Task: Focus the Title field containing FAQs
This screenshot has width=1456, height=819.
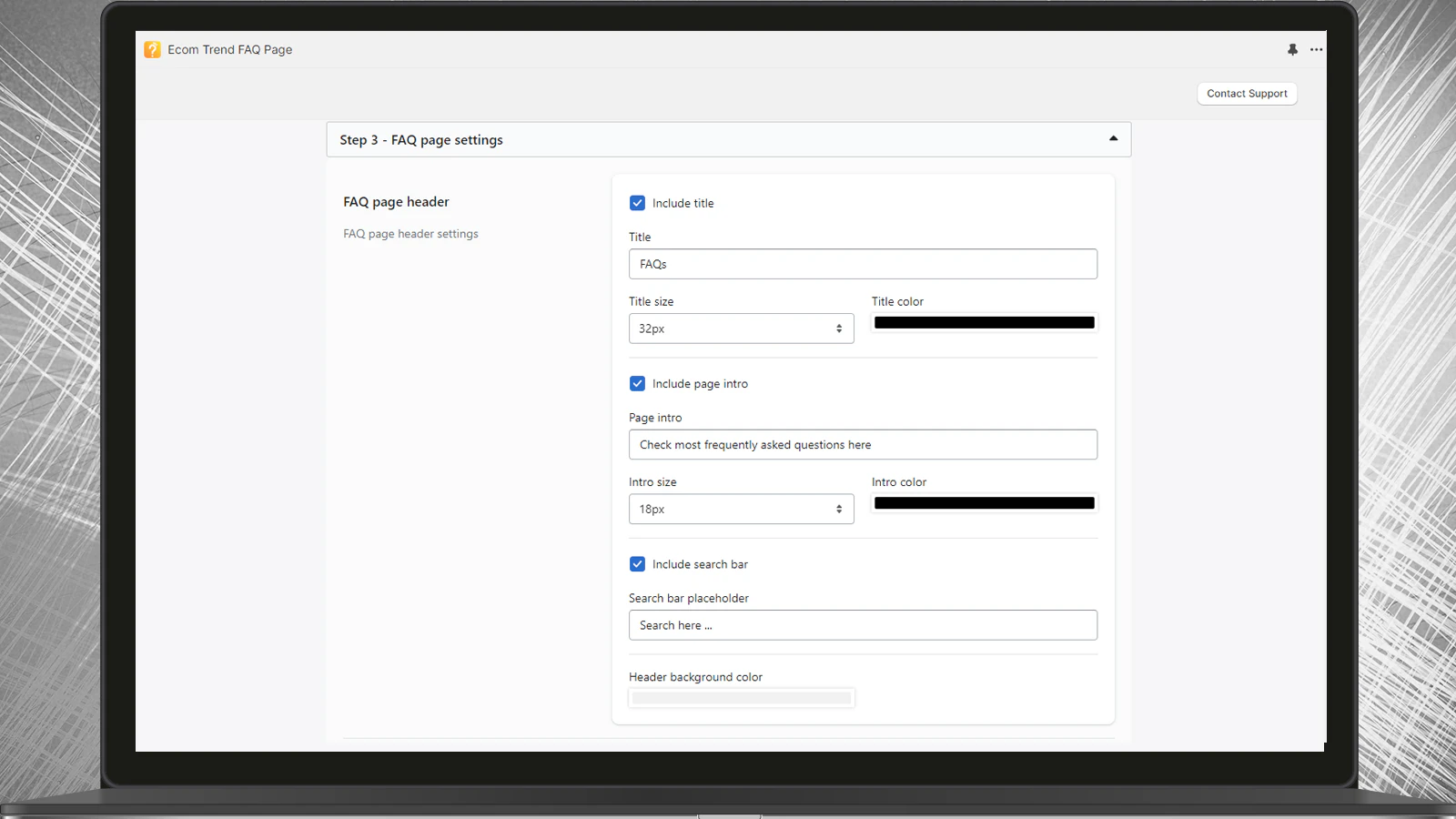Action: 863,264
